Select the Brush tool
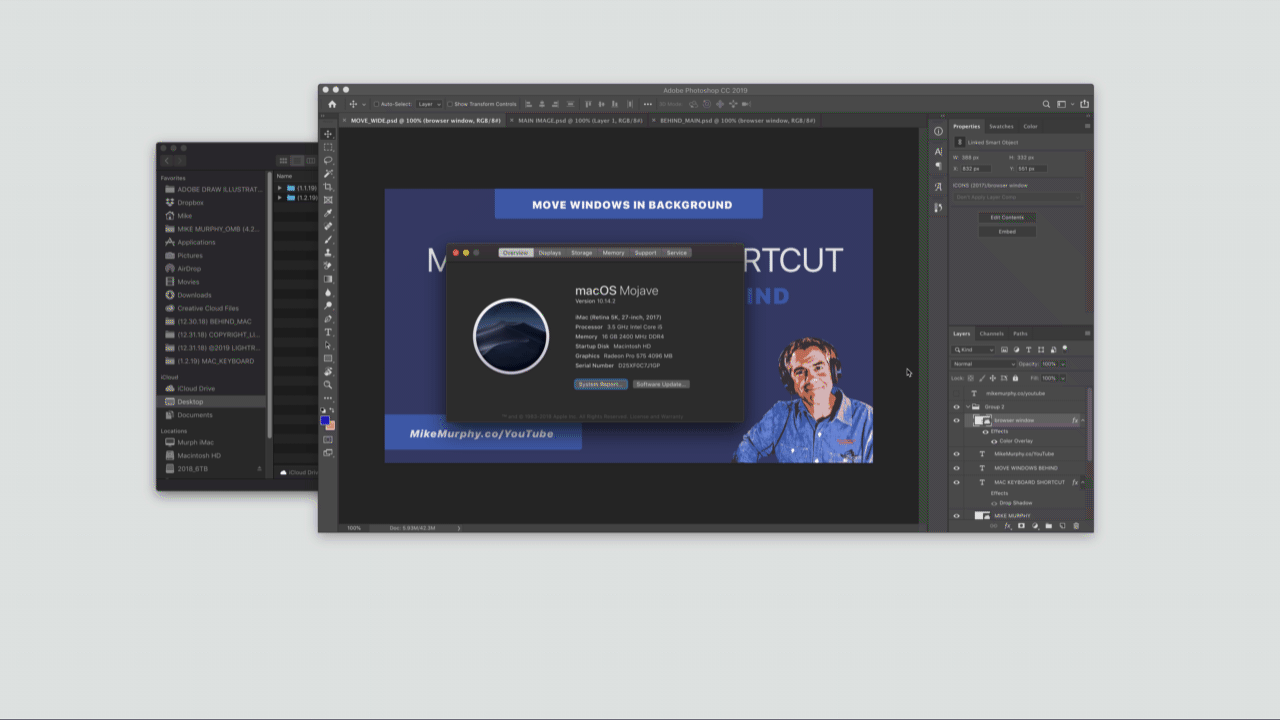This screenshot has height=720, width=1280. click(328, 240)
